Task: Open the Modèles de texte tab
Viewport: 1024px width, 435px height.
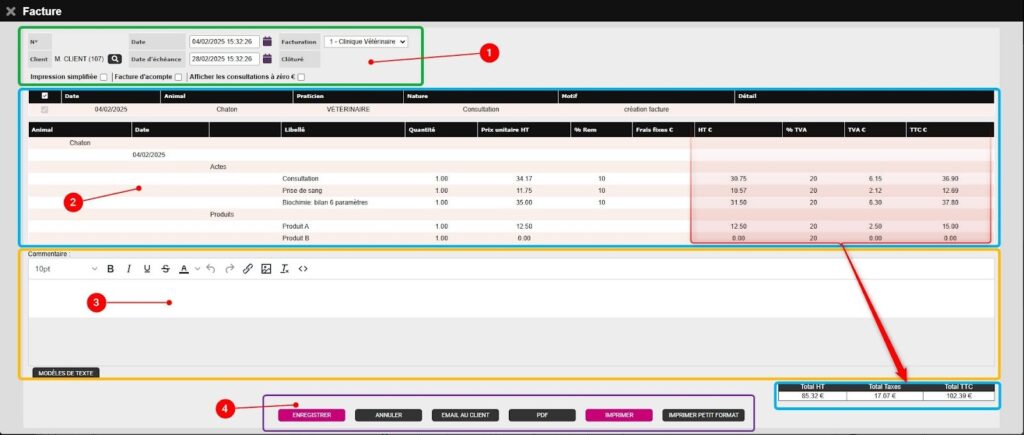Action: click(x=65, y=373)
